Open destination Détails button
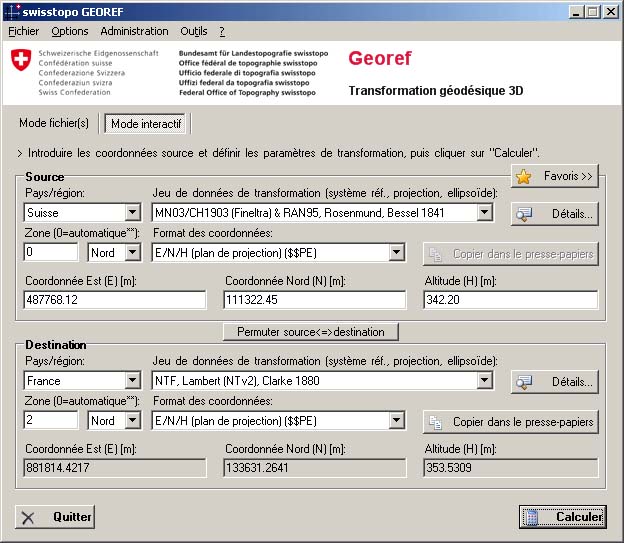 [554, 381]
